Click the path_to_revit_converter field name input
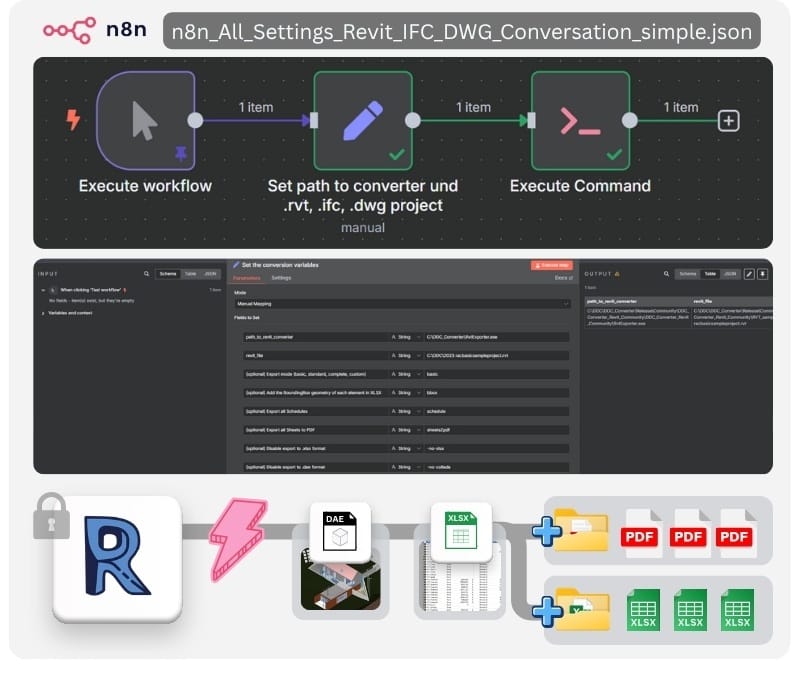800x675 pixels. pos(315,337)
